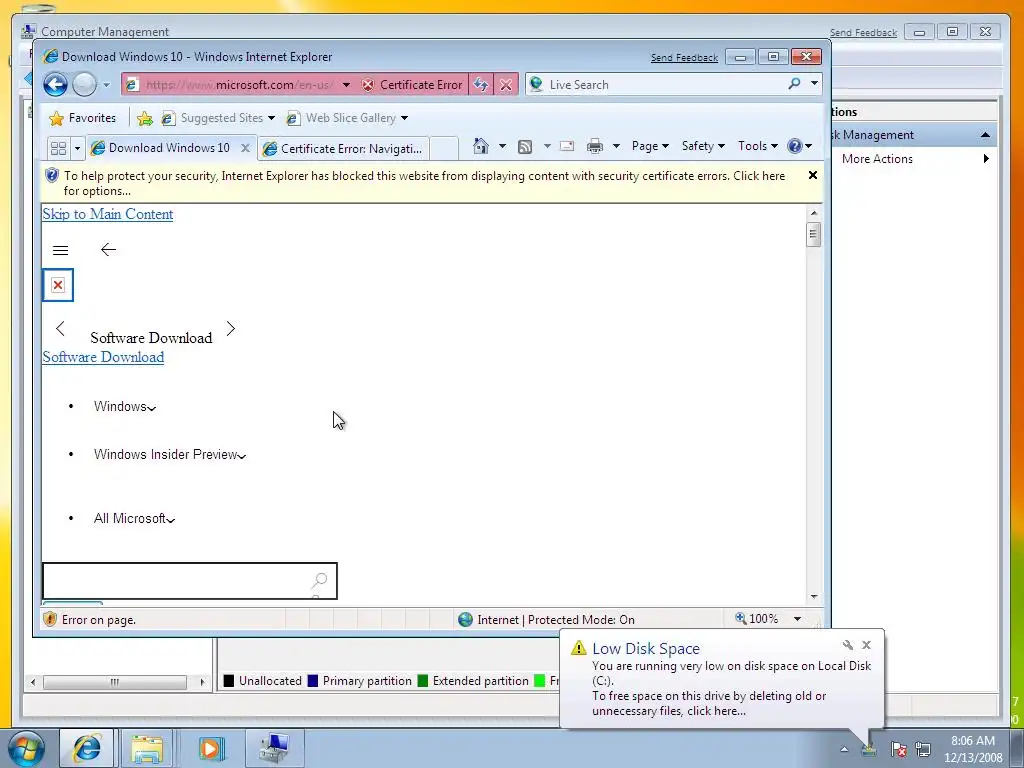Open the Quick Tabs grid icon
Screen dimensions: 1024x768
click(58, 148)
